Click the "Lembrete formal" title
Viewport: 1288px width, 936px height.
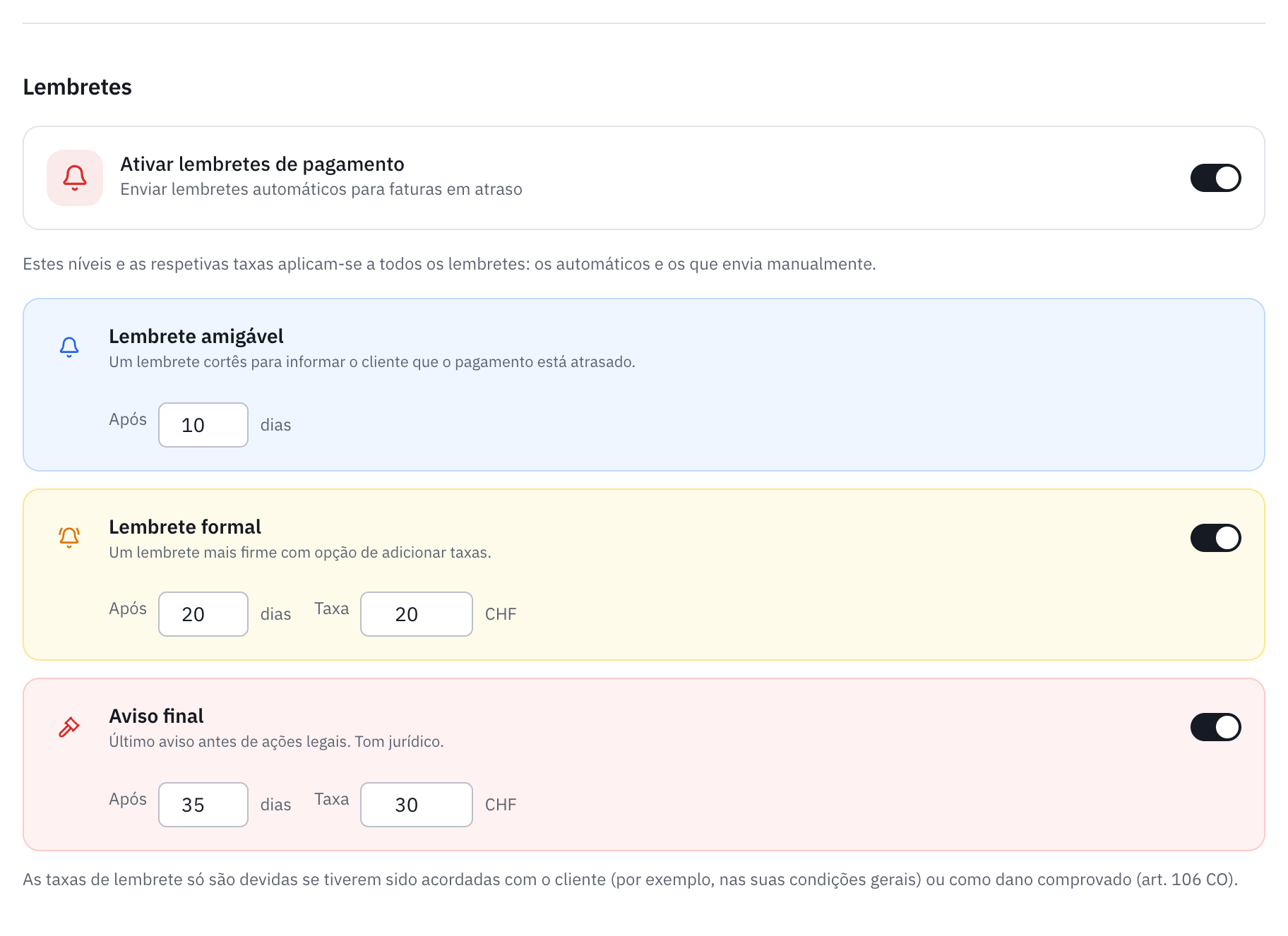[x=185, y=527]
